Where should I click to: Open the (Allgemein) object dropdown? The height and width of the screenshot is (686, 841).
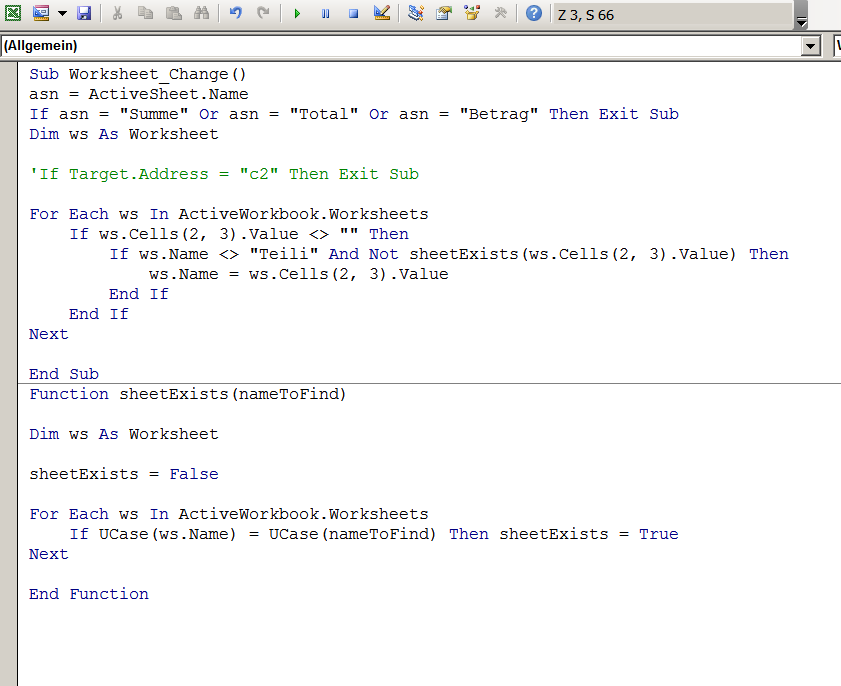810,46
